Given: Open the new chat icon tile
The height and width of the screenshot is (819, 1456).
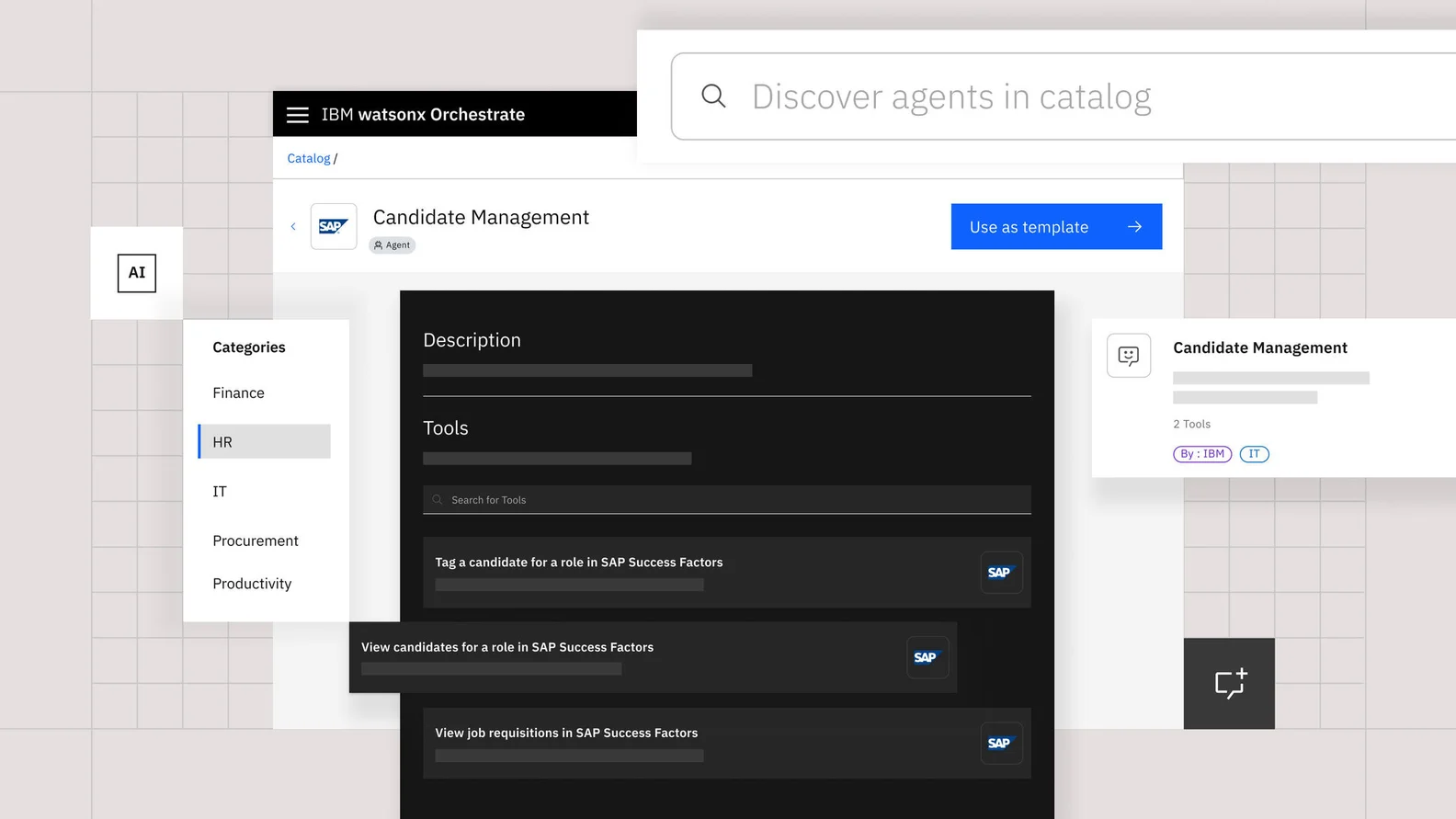Looking at the screenshot, I should pos(1229,683).
